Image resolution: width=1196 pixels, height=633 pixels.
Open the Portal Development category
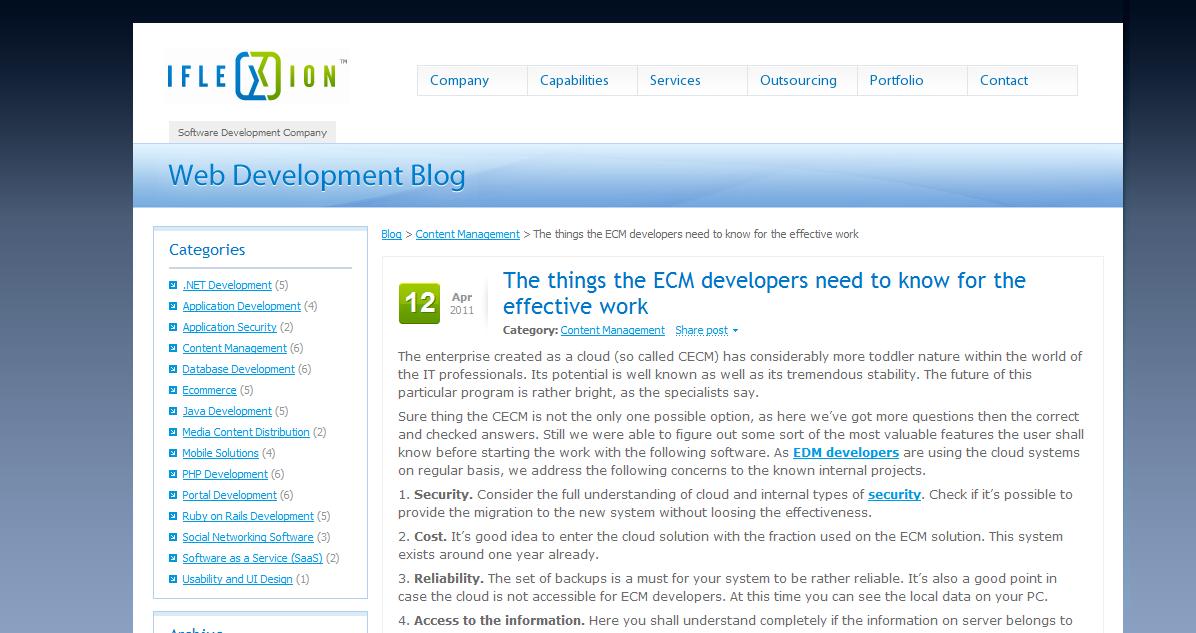tap(229, 495)
